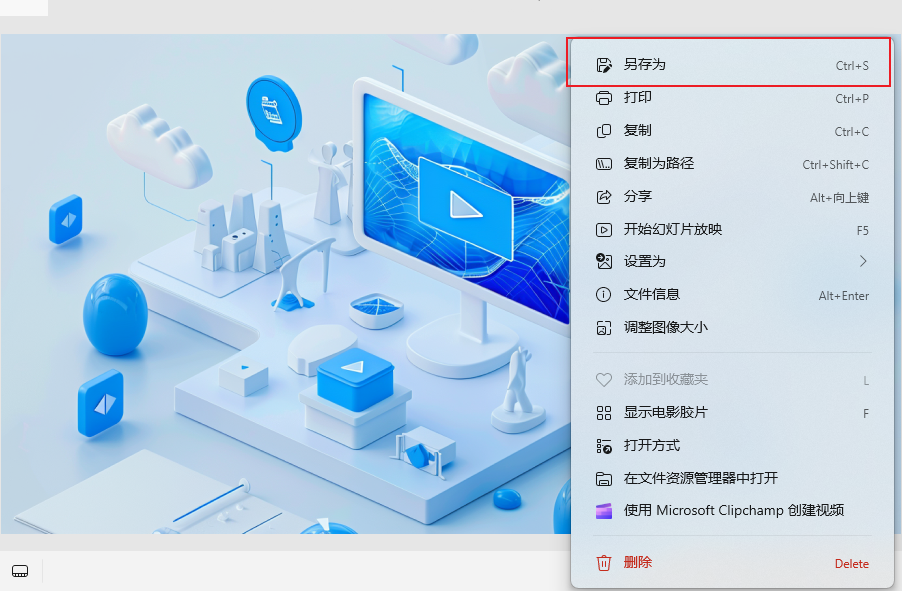Click the share icon next to 分享

[x=604, y=197]
